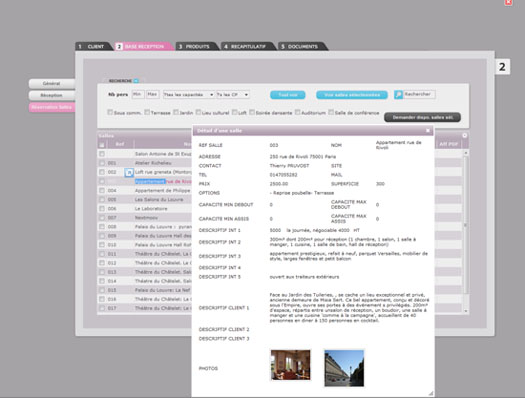This screenshot has height=398, width=525.
Task: Click the red close icon at the top right
Action: tap(508, 2)
